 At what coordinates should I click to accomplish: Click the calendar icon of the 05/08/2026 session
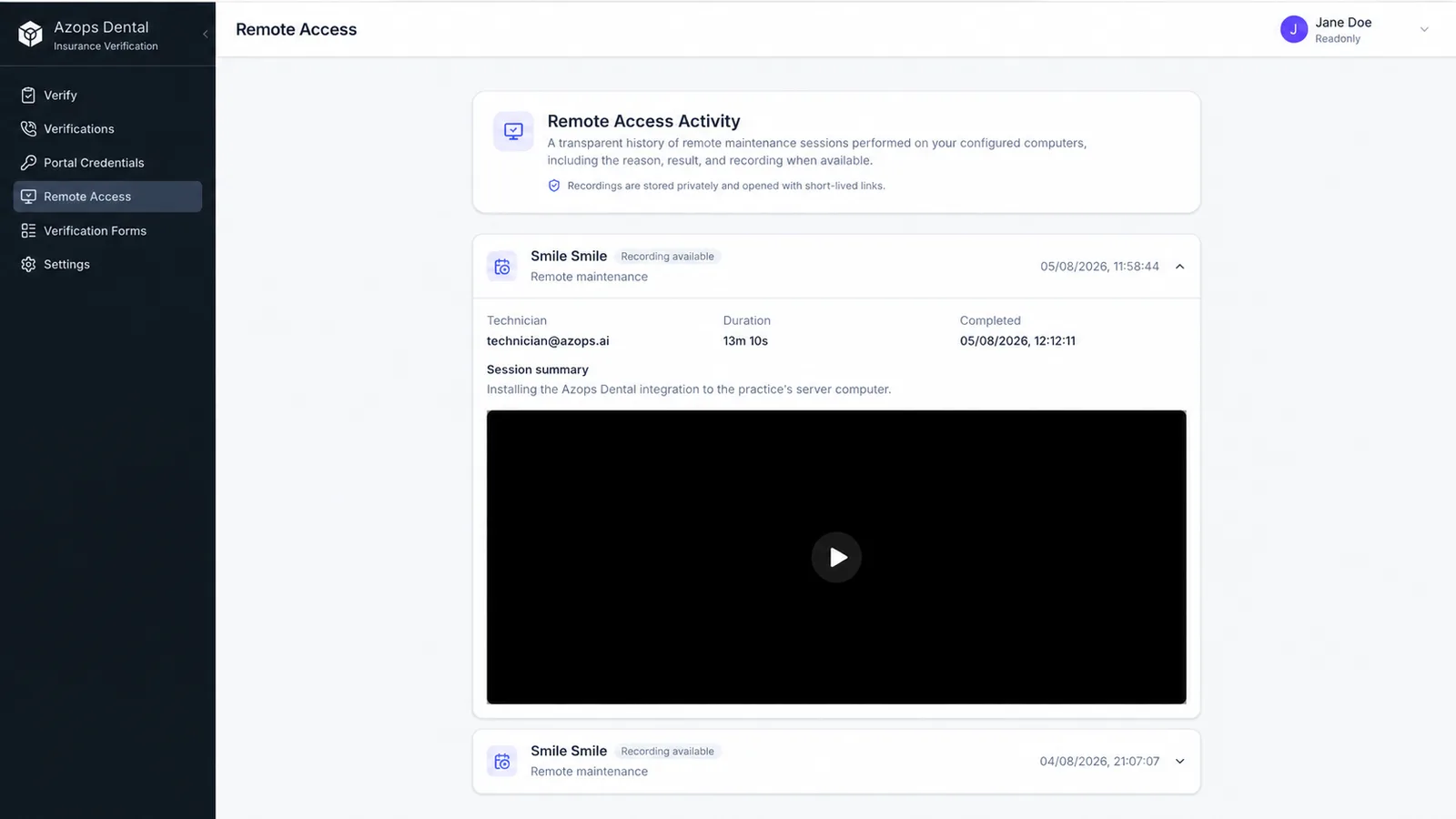tap(501, 267)
